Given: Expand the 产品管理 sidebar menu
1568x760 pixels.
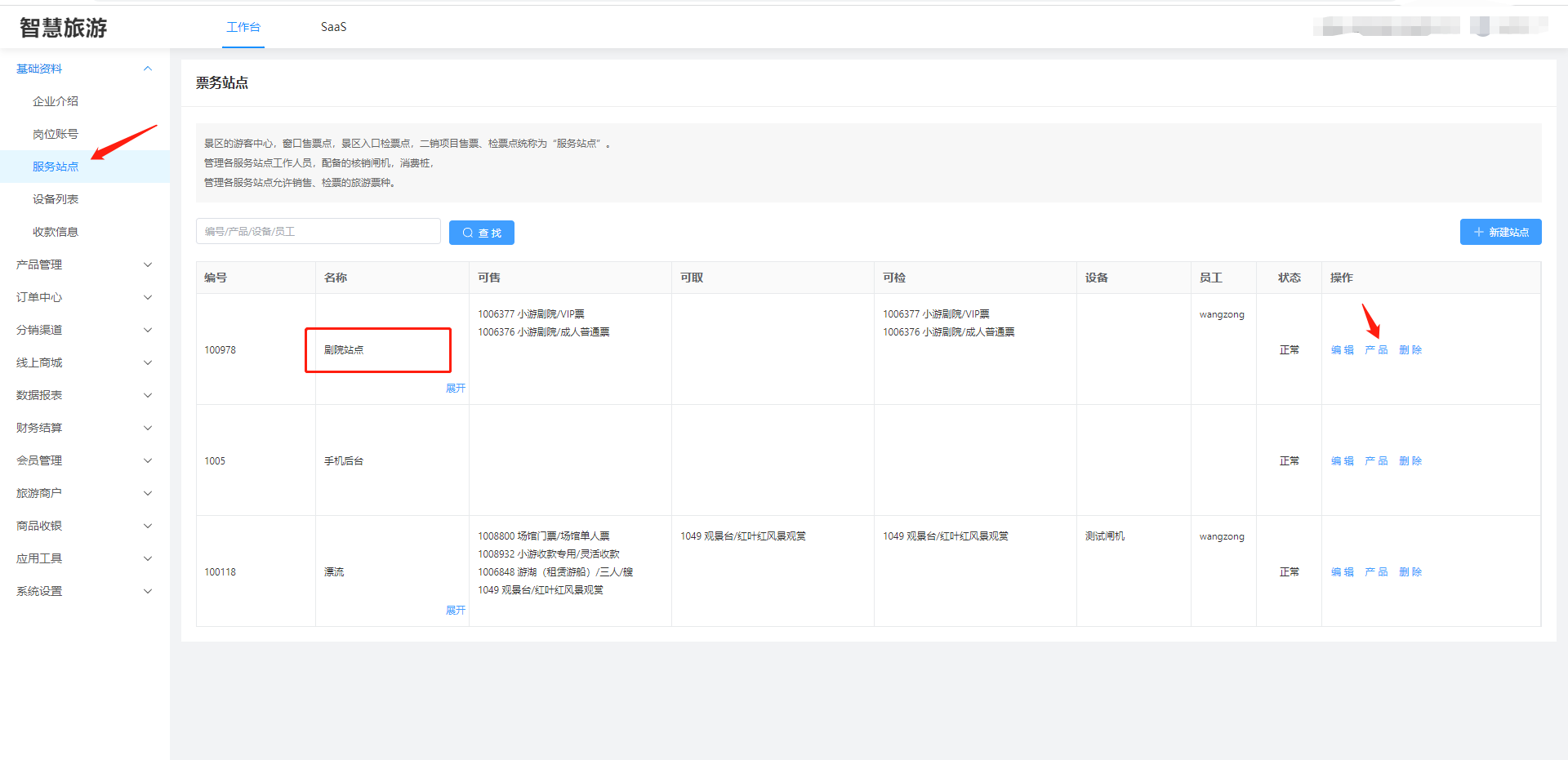Looking at the screenshot, I should pyautogui.click(x=84, y=264).
